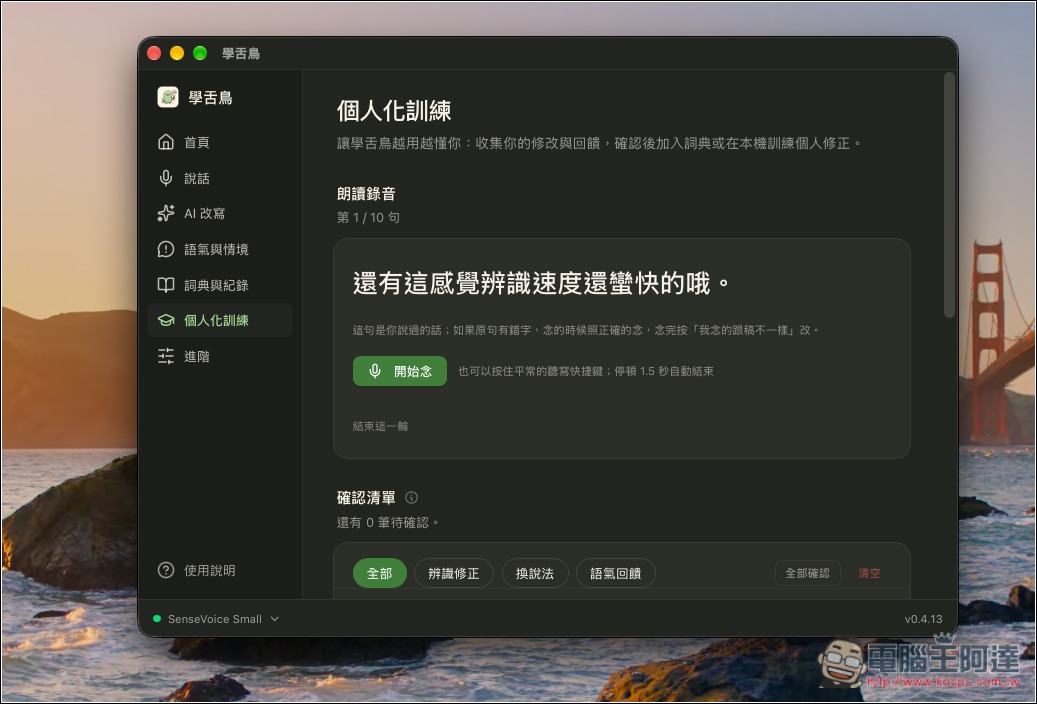Click the 朗讀錄音 section title
The image size is (1037, 704).
click(366, 194)
